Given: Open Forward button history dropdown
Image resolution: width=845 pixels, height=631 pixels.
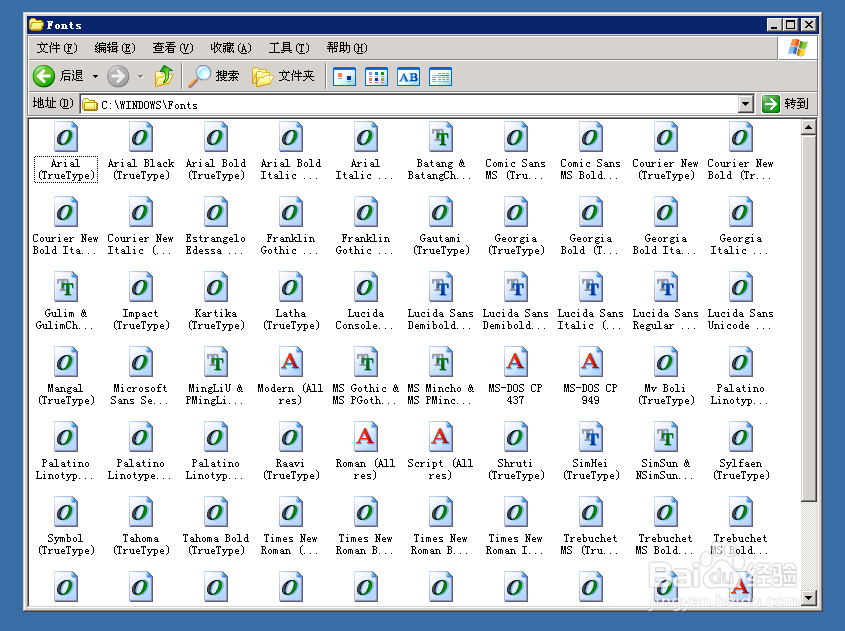Looking at the screenshot, I should click(141, 77).
